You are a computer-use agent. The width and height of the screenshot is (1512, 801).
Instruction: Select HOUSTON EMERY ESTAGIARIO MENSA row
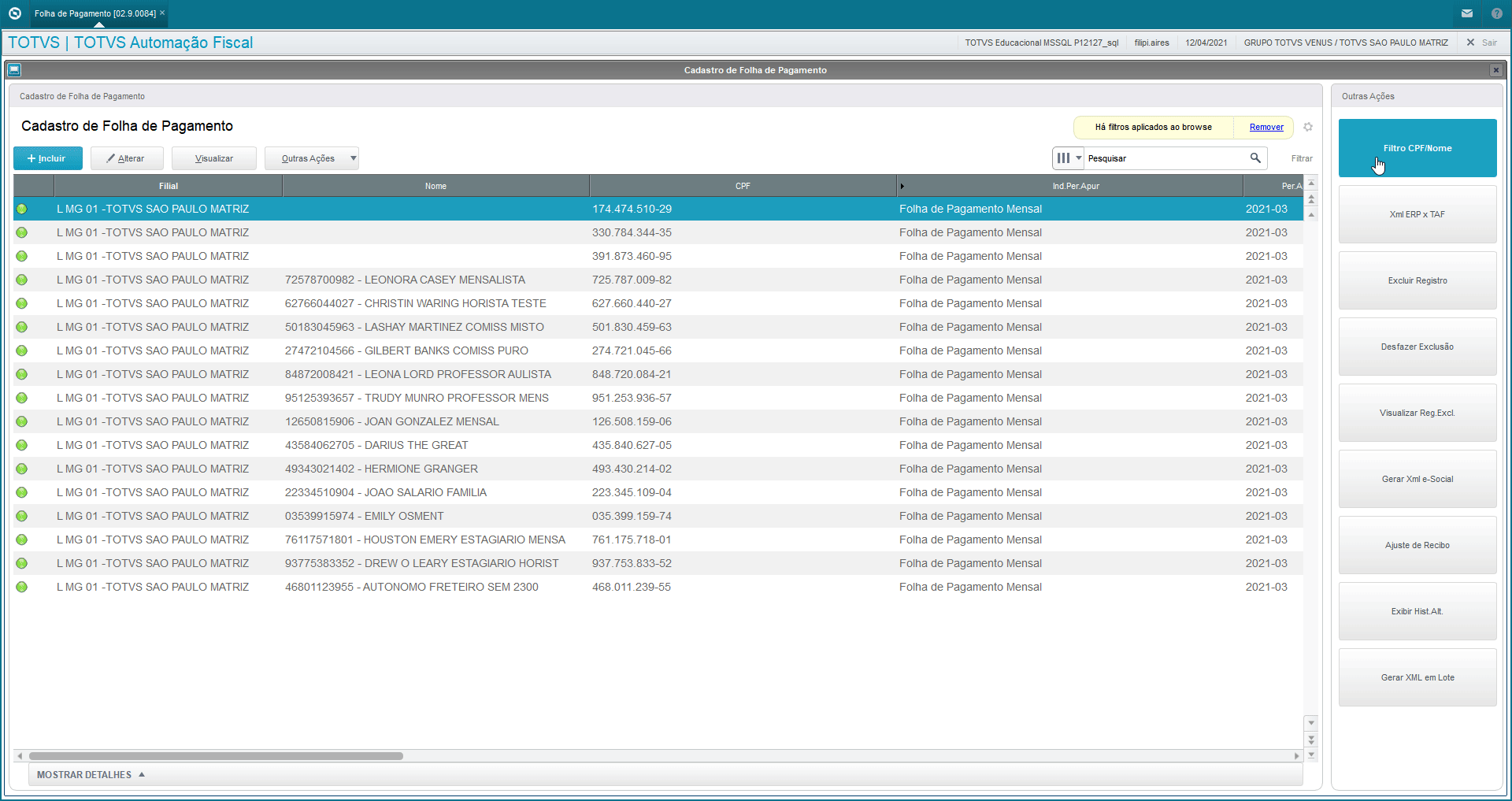(658, 540)
